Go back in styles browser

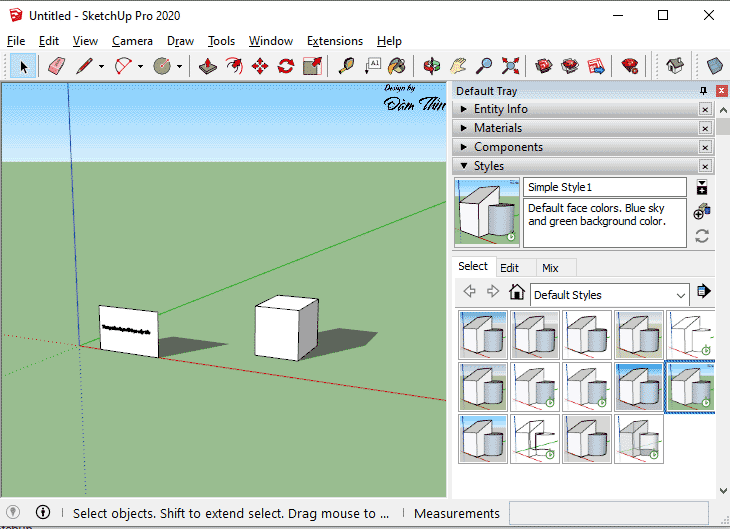[469, 292]
